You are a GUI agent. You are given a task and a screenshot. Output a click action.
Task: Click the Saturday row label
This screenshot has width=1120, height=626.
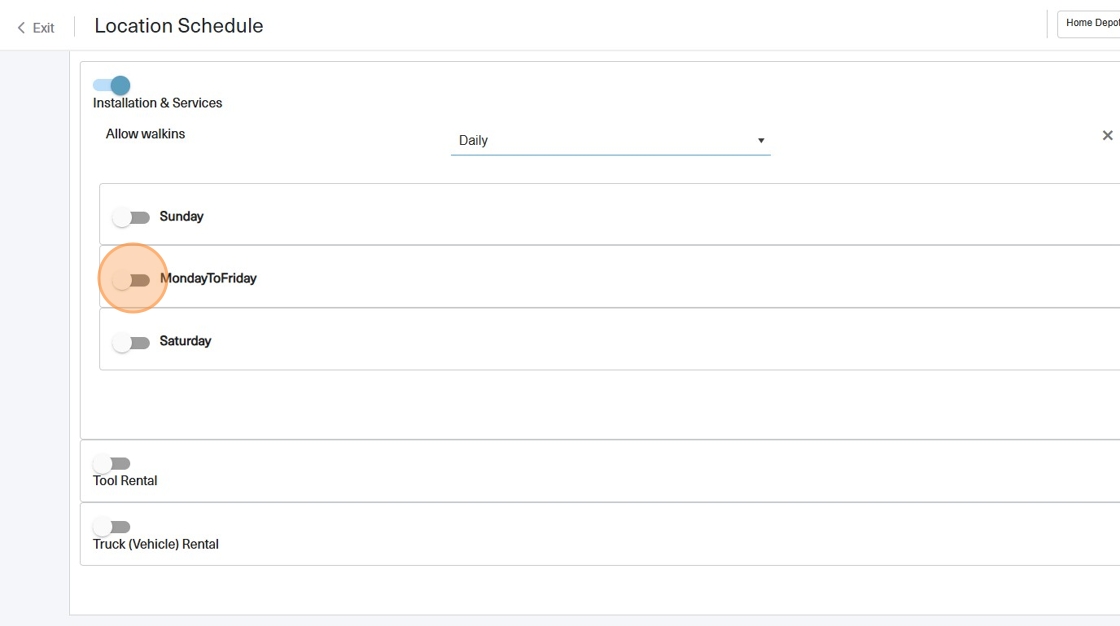(x=186, y=341)
